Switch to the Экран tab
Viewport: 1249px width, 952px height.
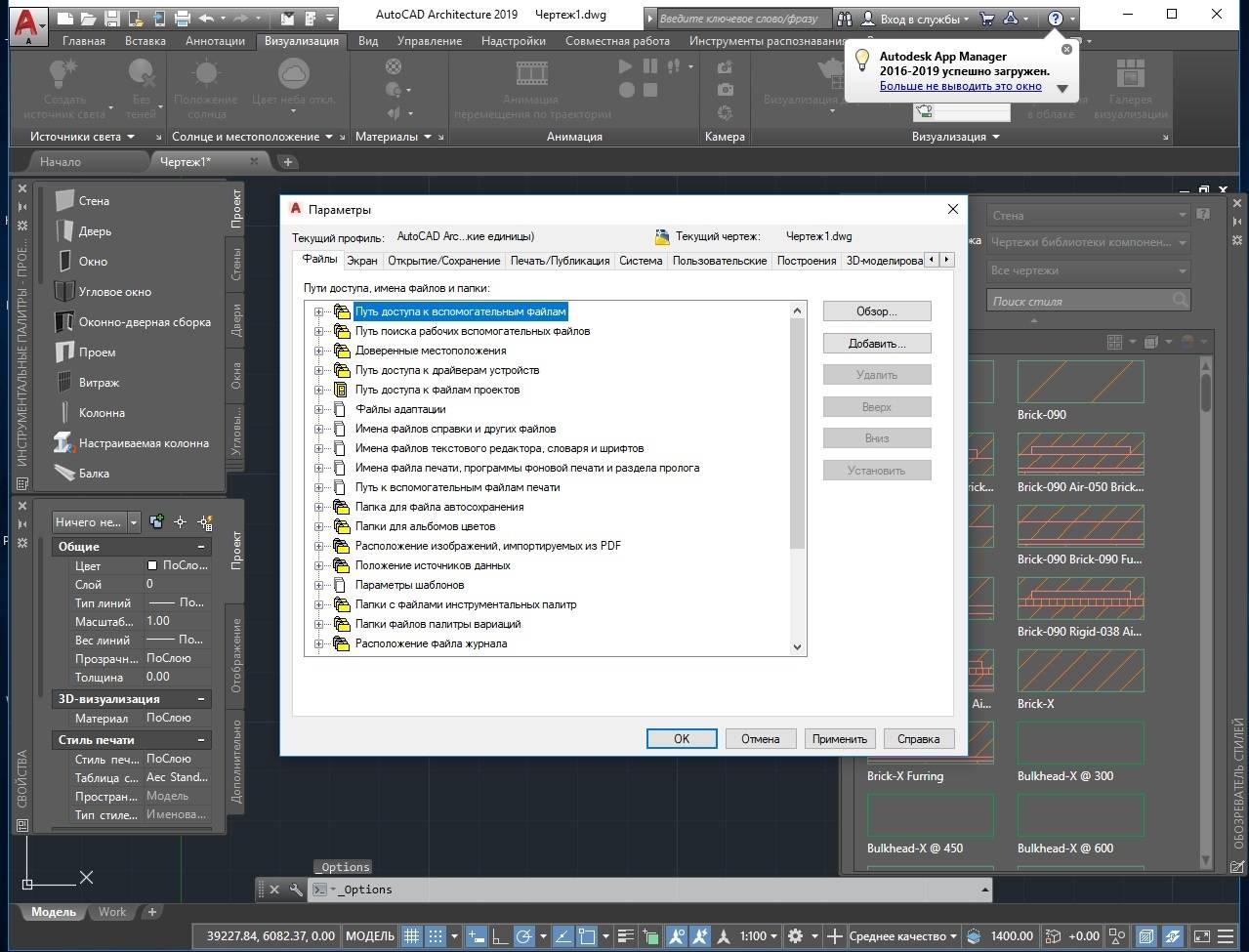pos(362,261)
